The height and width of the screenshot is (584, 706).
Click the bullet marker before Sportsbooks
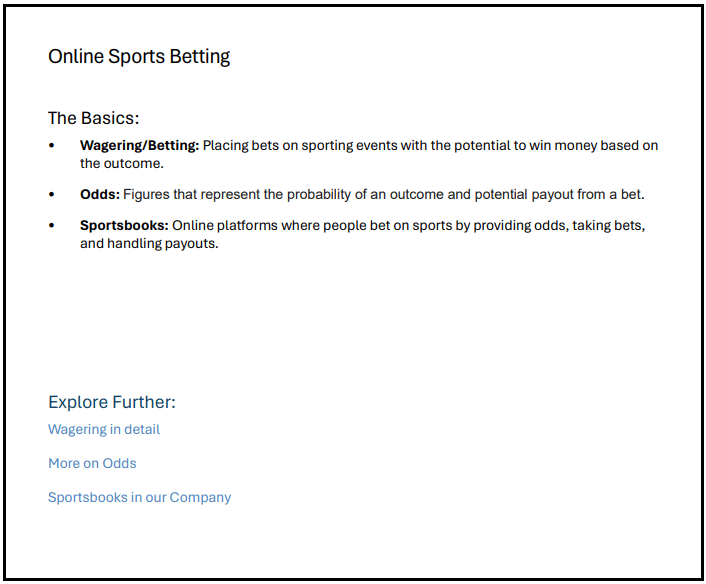[52, 226]
